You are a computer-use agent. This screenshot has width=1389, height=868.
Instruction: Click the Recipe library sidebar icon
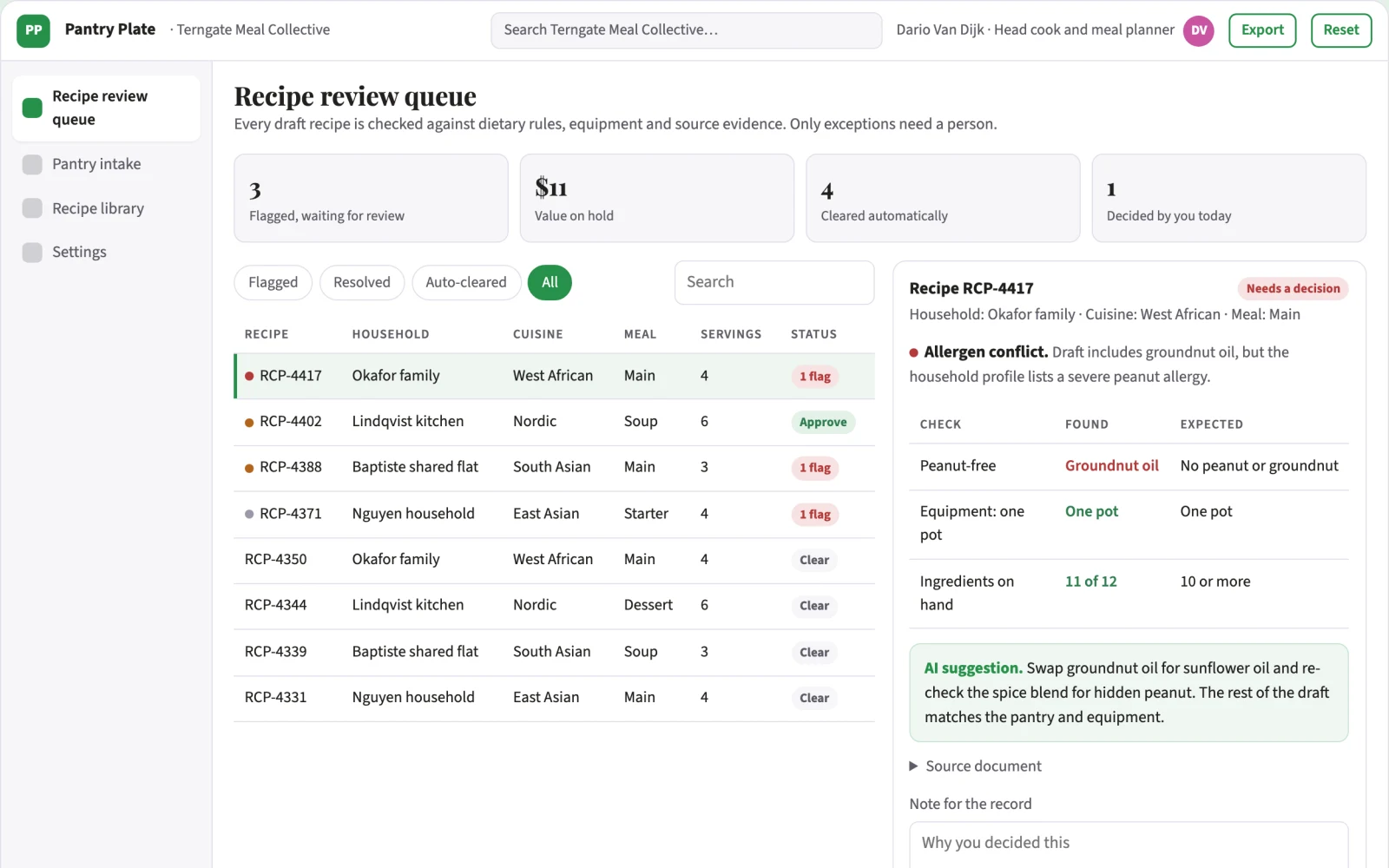32,208
